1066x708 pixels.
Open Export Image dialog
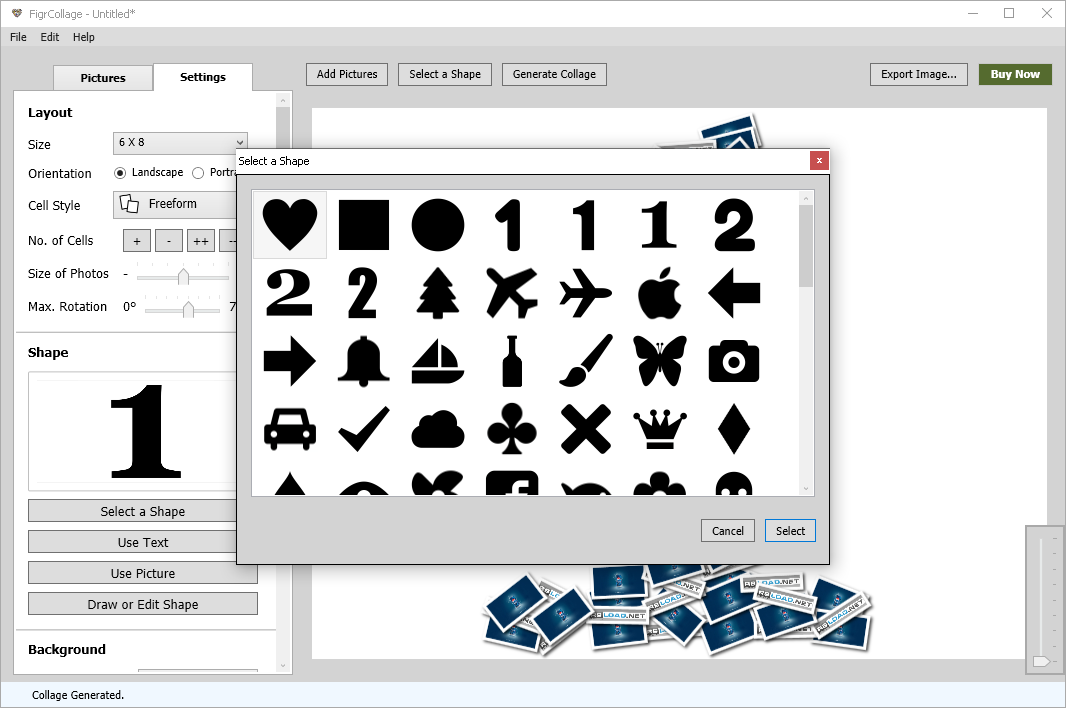coord(918,74)
